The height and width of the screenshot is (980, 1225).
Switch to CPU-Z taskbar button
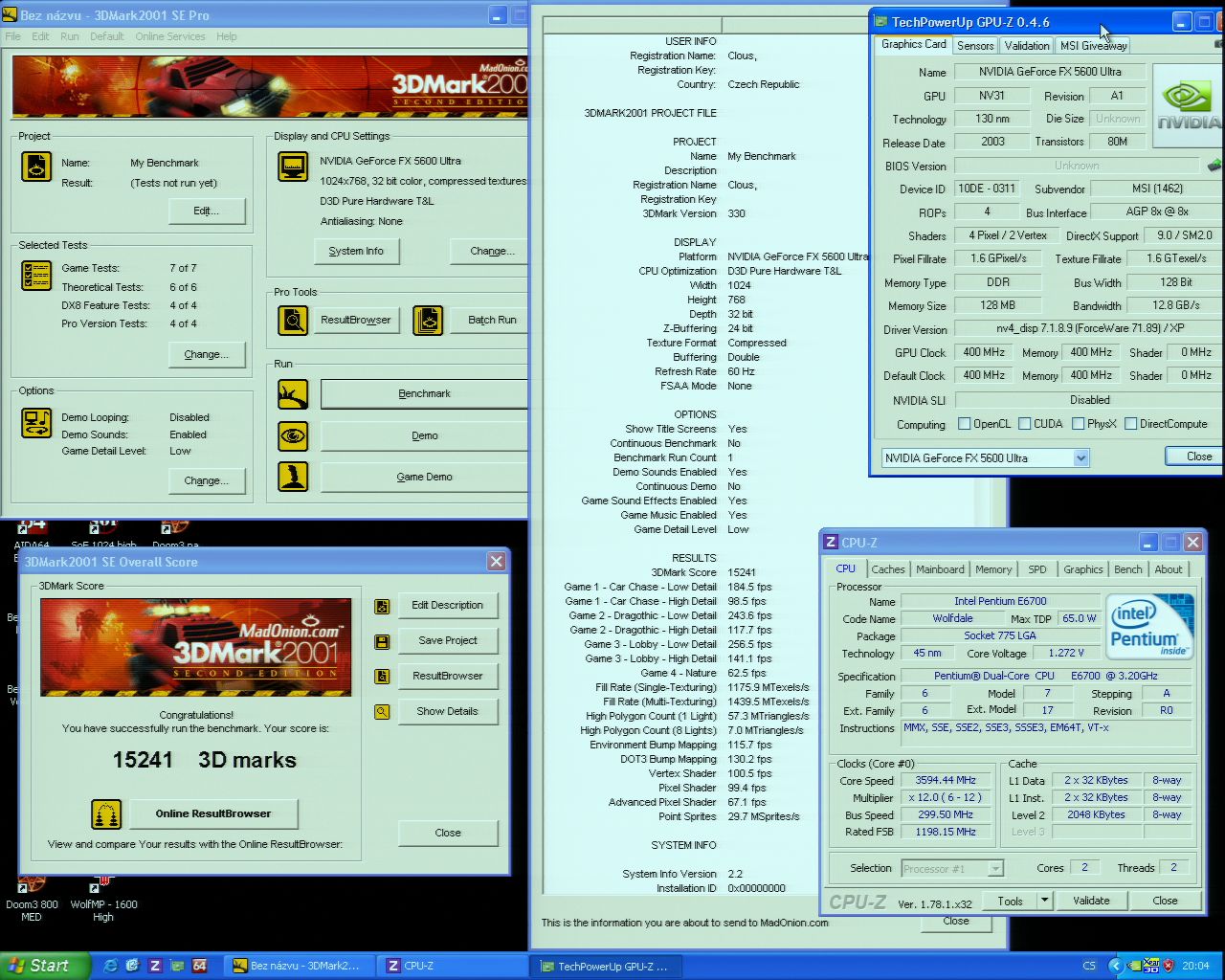coord(449,966)
